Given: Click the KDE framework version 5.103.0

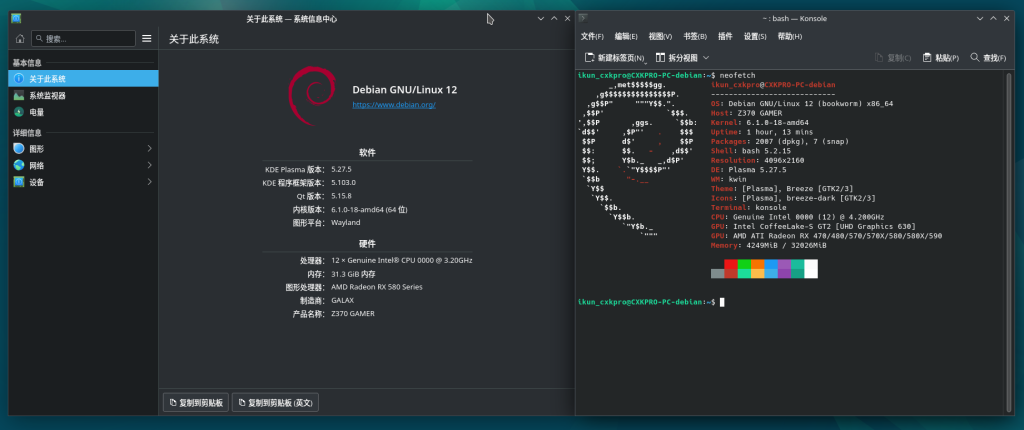Looking at the screenshot, I should pyautogui.click(x=343, y=182).
